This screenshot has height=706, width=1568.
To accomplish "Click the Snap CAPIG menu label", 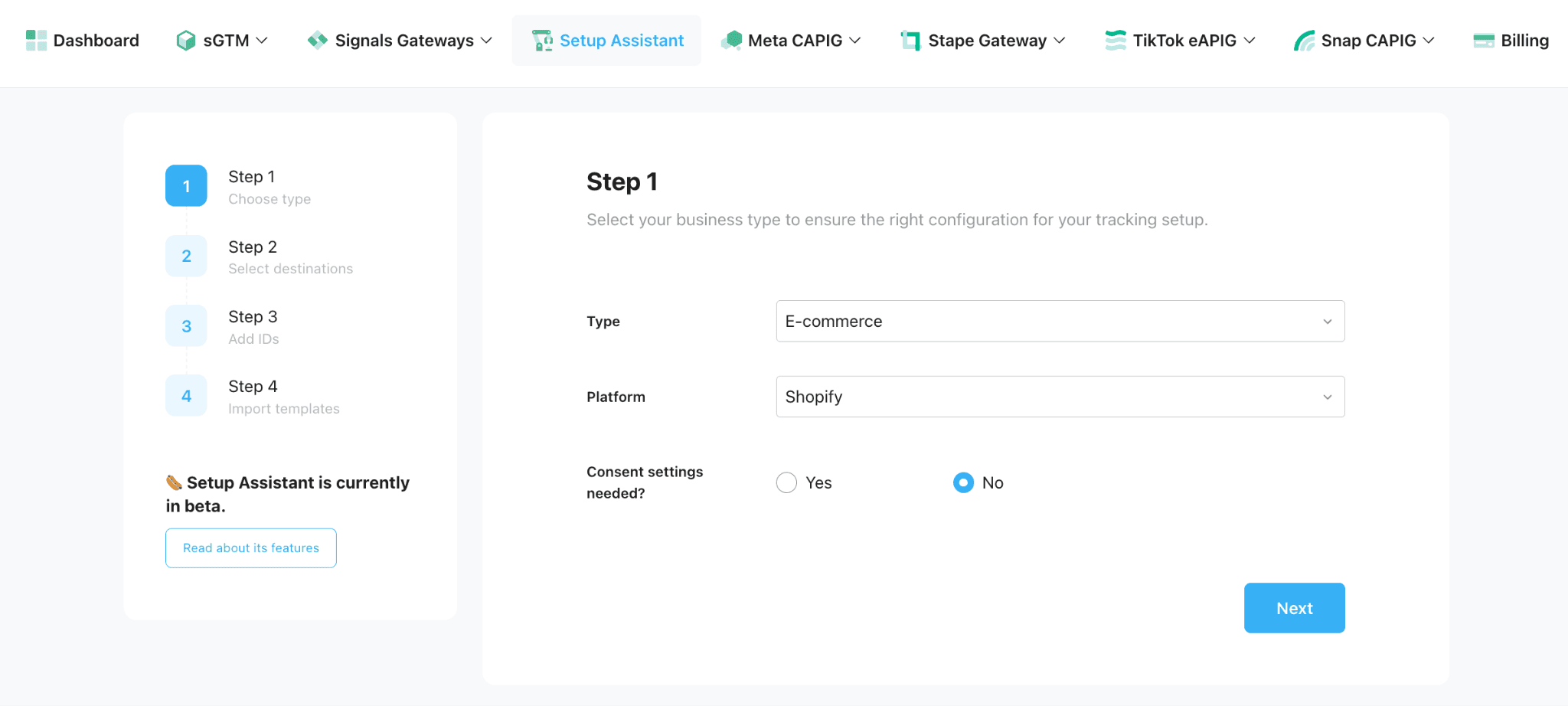I will (x=1368, y=41).
